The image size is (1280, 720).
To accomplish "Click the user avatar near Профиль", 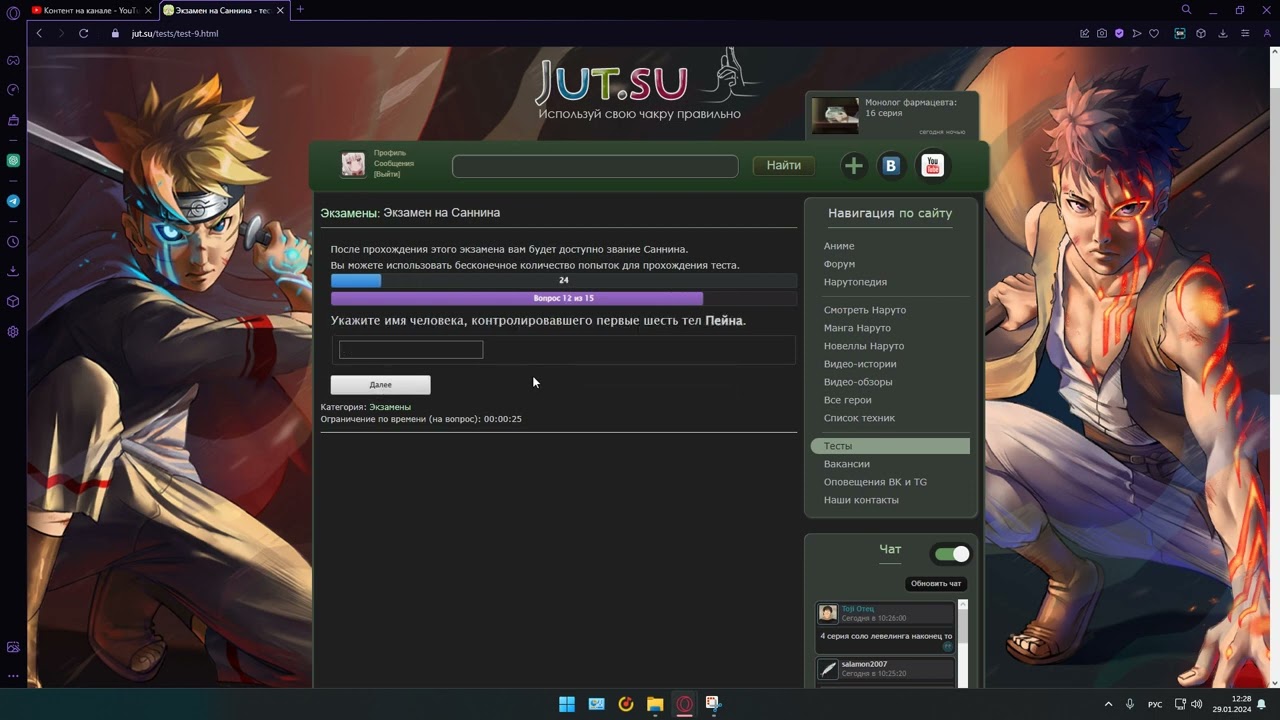I will pyautogui.click(x=353, y=164).
